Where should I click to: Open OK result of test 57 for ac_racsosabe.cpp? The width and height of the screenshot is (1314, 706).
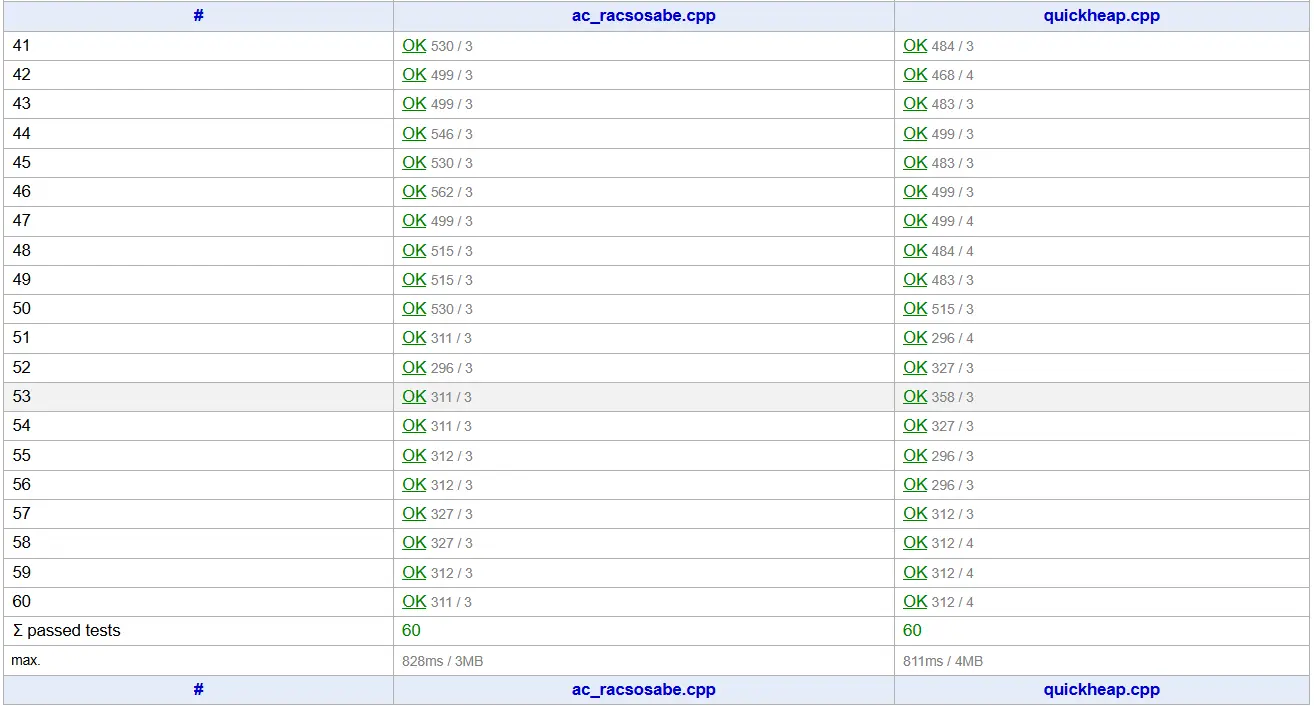(x=414, y=513)
